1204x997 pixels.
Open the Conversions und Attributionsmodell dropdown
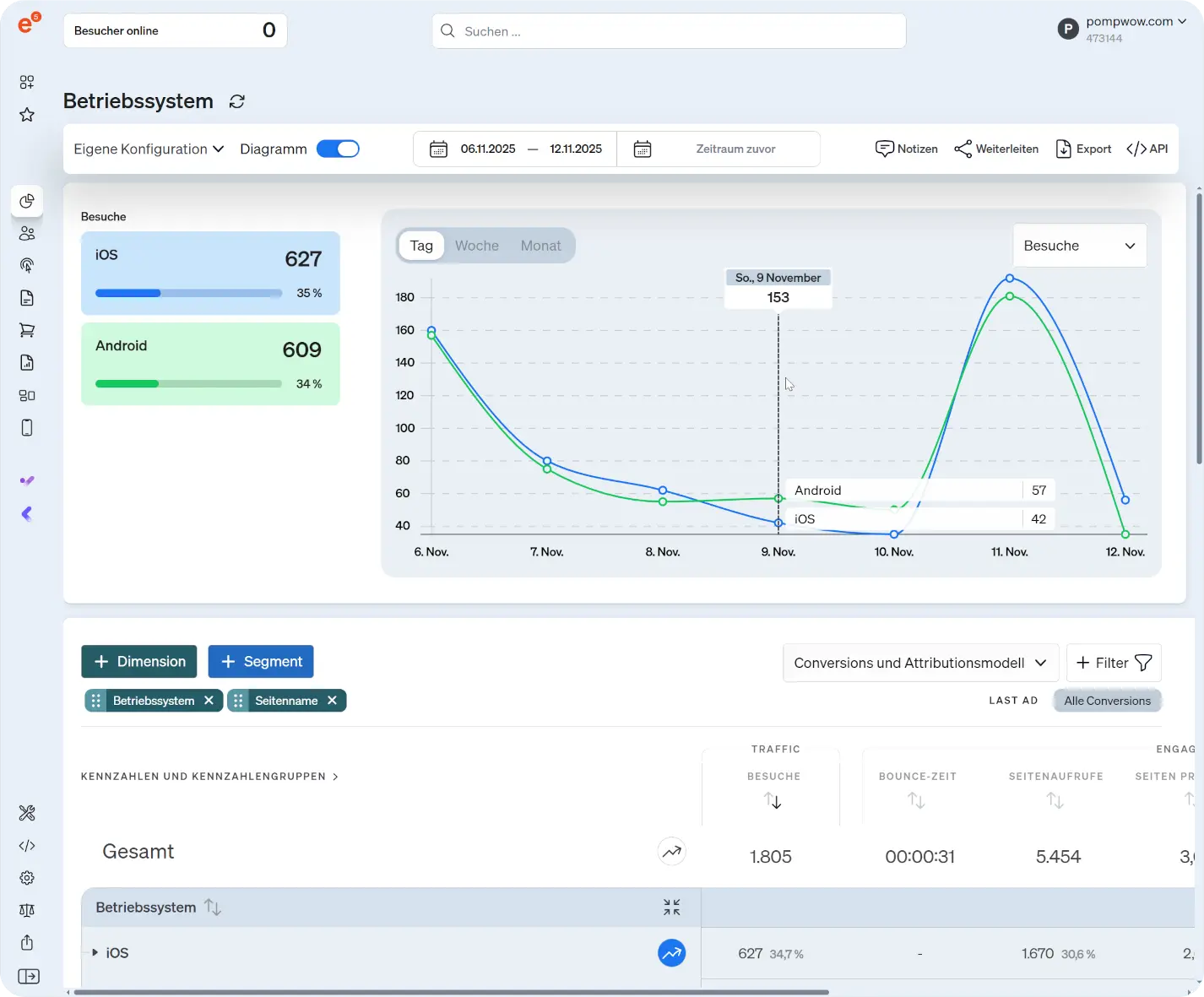click(x=919, y=663)
